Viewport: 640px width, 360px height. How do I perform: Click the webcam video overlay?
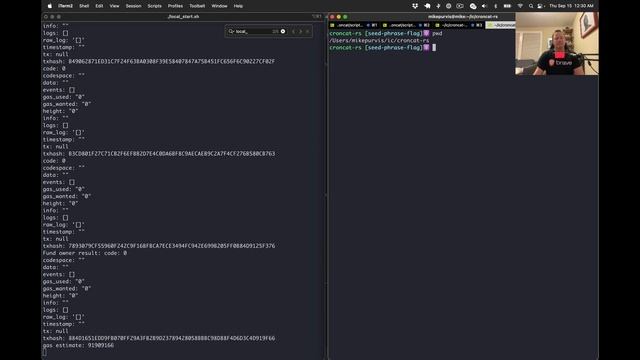[557, 44]
